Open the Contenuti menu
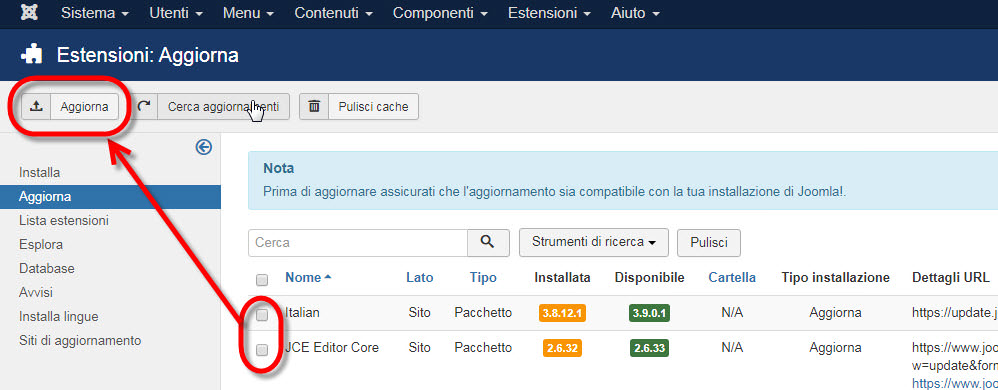Screen dimensions: 998x390 (333, 13)
